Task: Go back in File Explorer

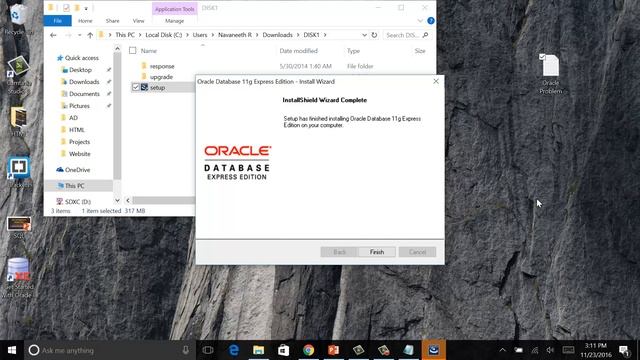Action: click(53, 35)
